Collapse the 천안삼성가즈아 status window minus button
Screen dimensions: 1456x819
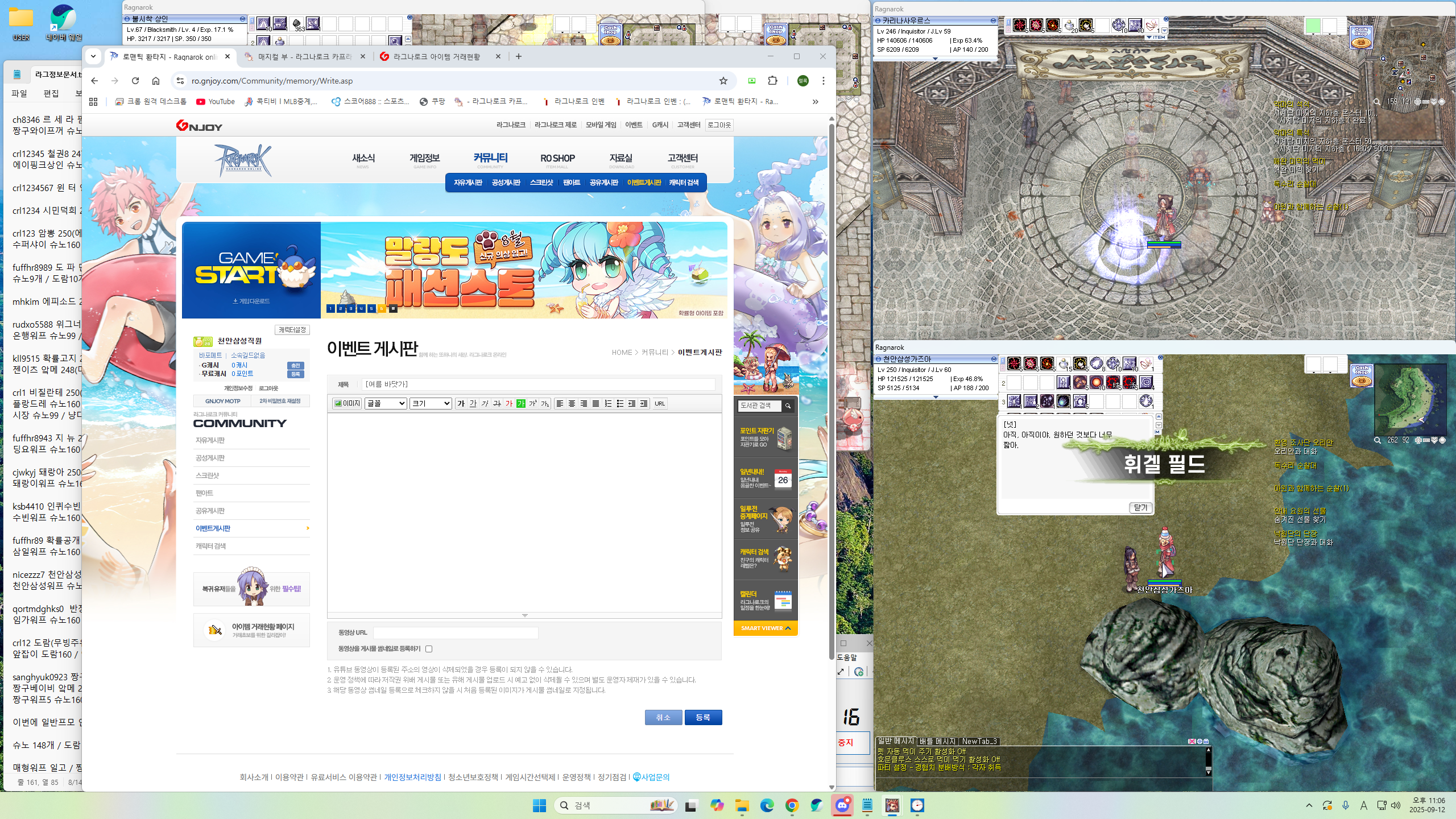click(993, 359)
